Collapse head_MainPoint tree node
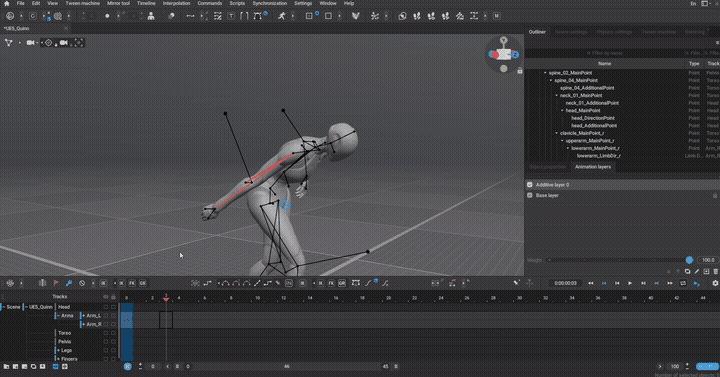Image resolution: width=720 pixels, height=377 pixels. (x=562, y=111)
